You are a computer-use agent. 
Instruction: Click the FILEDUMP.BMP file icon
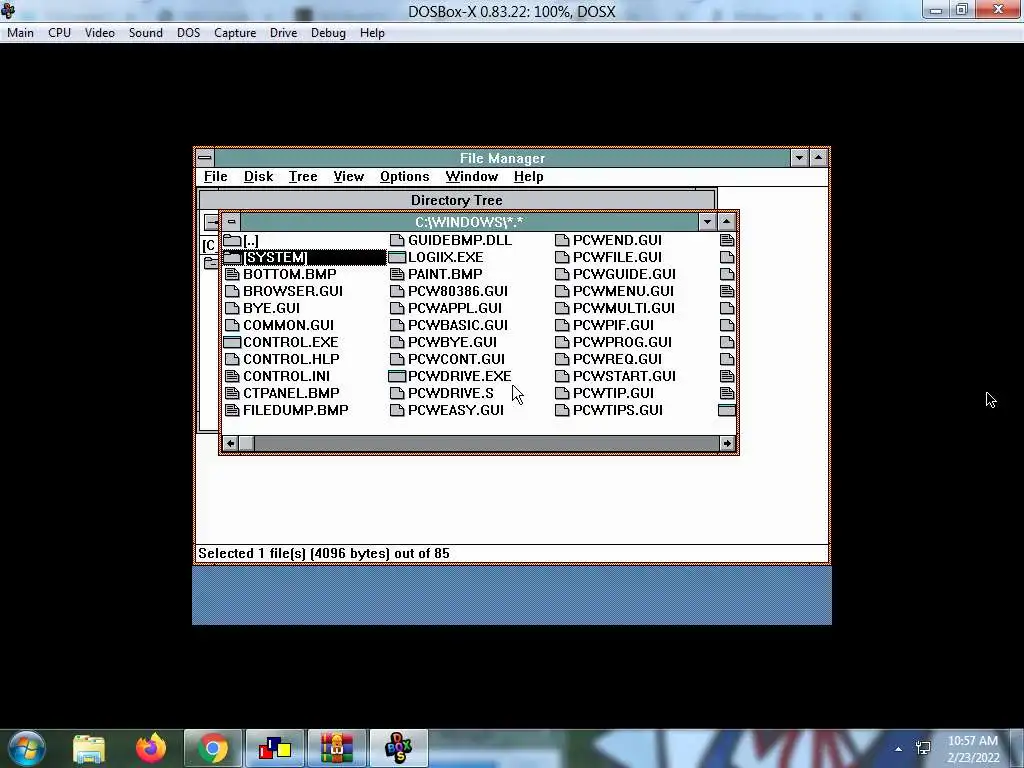click(232, 410)
